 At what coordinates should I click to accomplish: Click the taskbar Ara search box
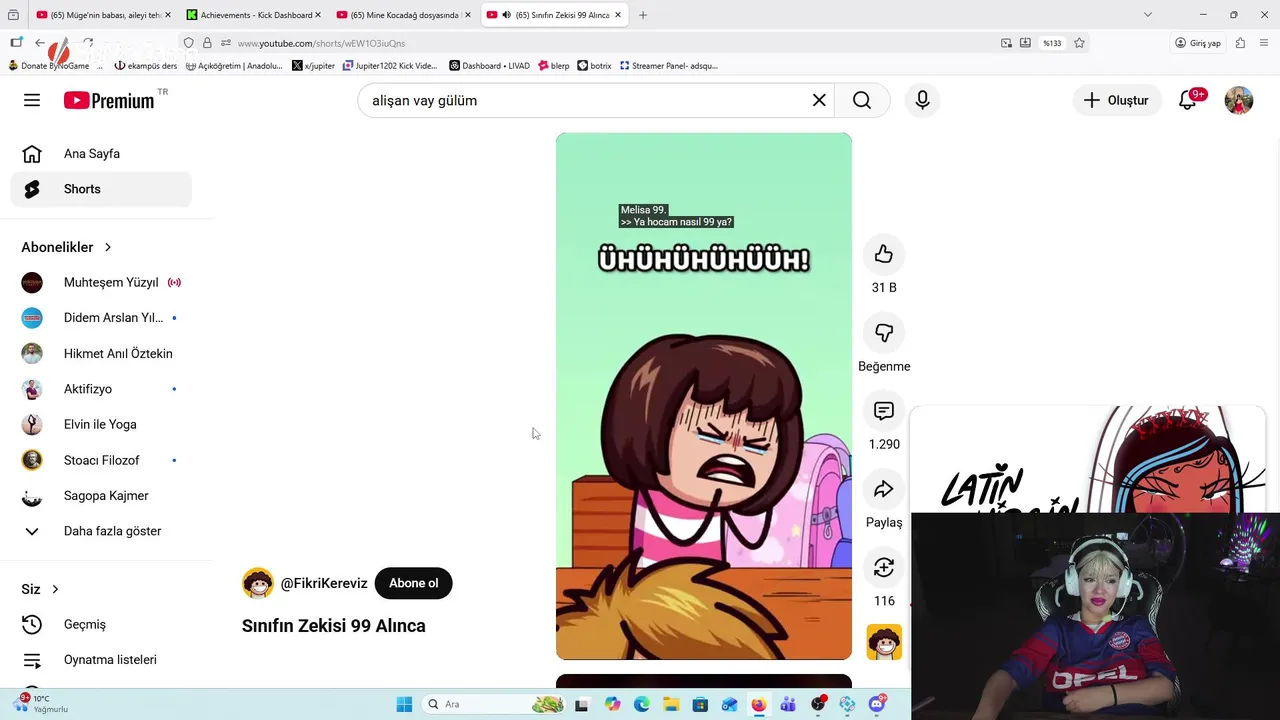494,704
